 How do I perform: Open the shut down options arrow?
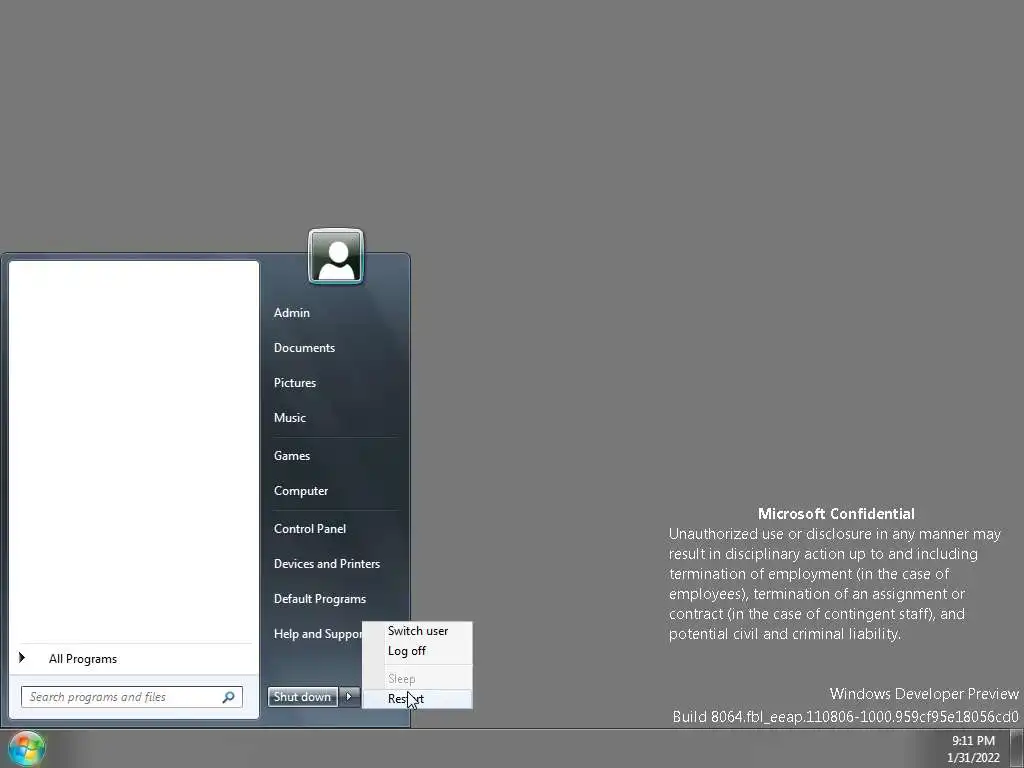[349, 697]
